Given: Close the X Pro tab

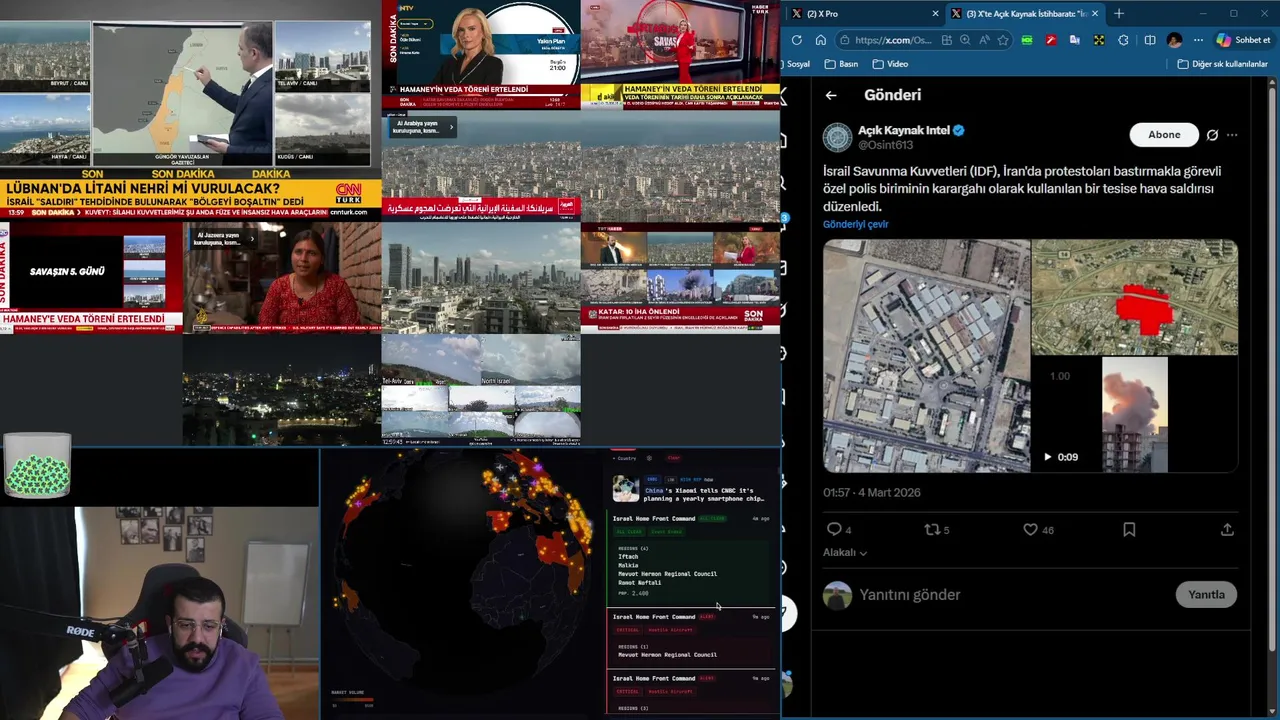Looking at the screenshot, I should [x=935, y=14].
